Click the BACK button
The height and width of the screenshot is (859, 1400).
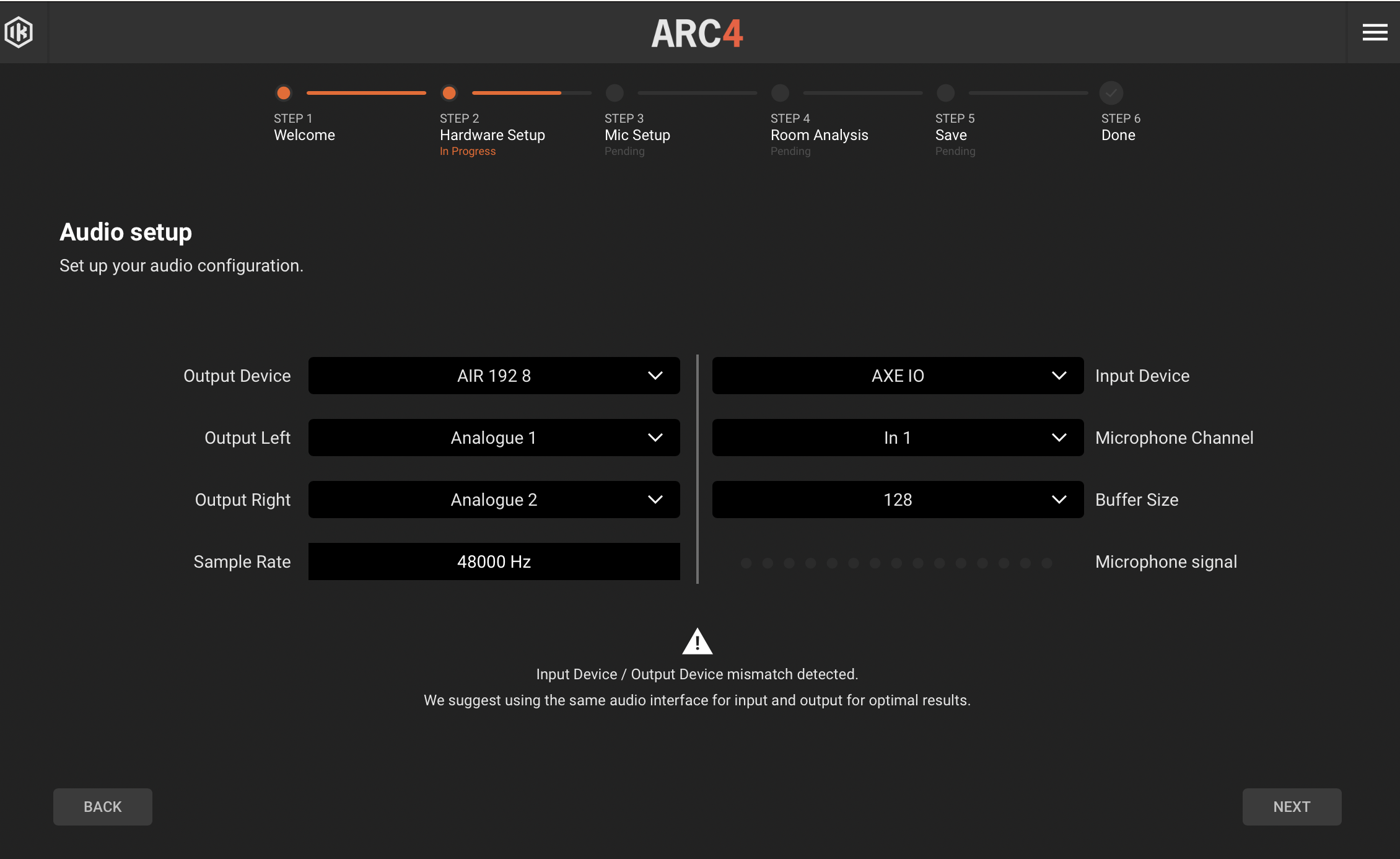pyautogui.click(x=103, y=807)
